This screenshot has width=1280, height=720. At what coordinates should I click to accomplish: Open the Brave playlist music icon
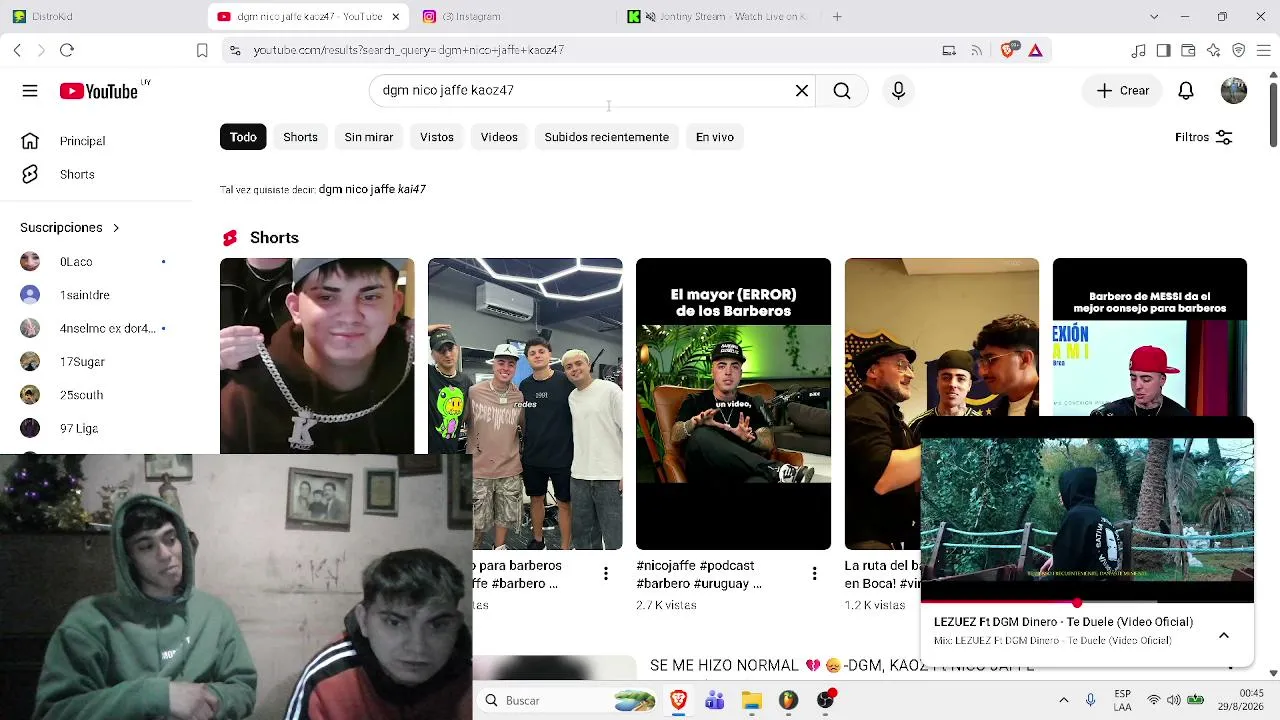1139,50
